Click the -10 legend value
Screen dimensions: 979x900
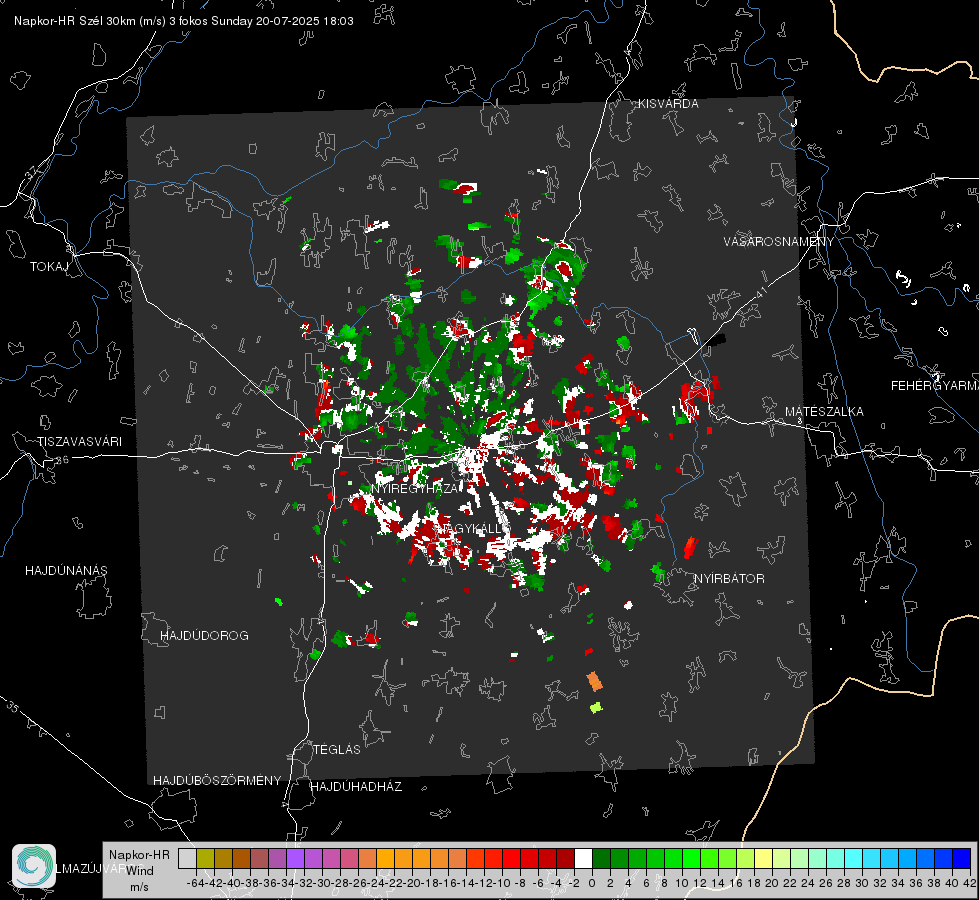click(502, 883)
